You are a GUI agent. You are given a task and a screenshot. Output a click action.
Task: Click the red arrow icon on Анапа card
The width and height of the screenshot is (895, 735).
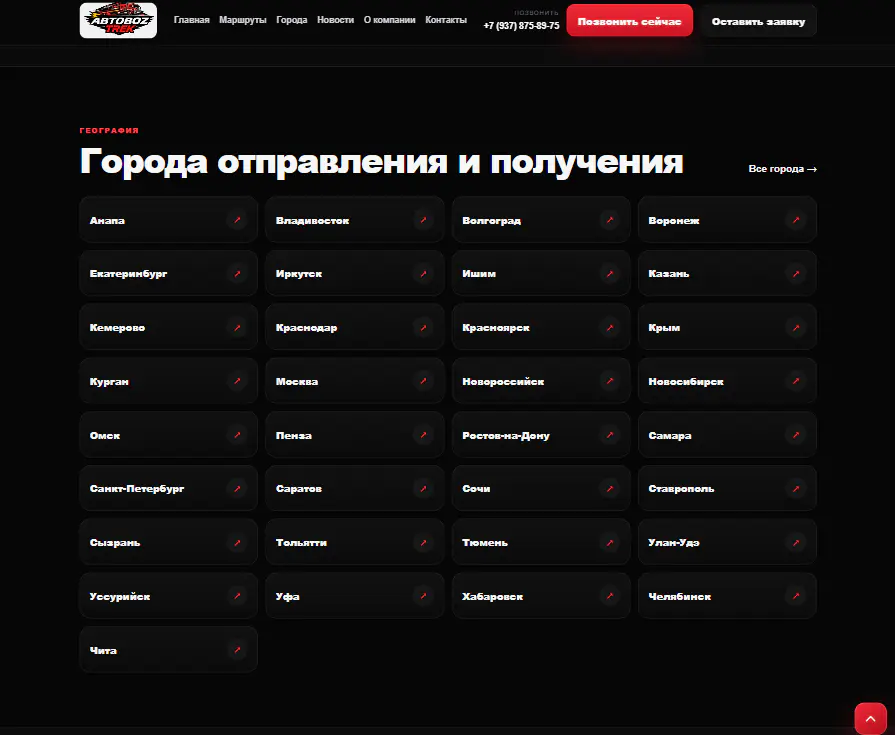point(237,220)
